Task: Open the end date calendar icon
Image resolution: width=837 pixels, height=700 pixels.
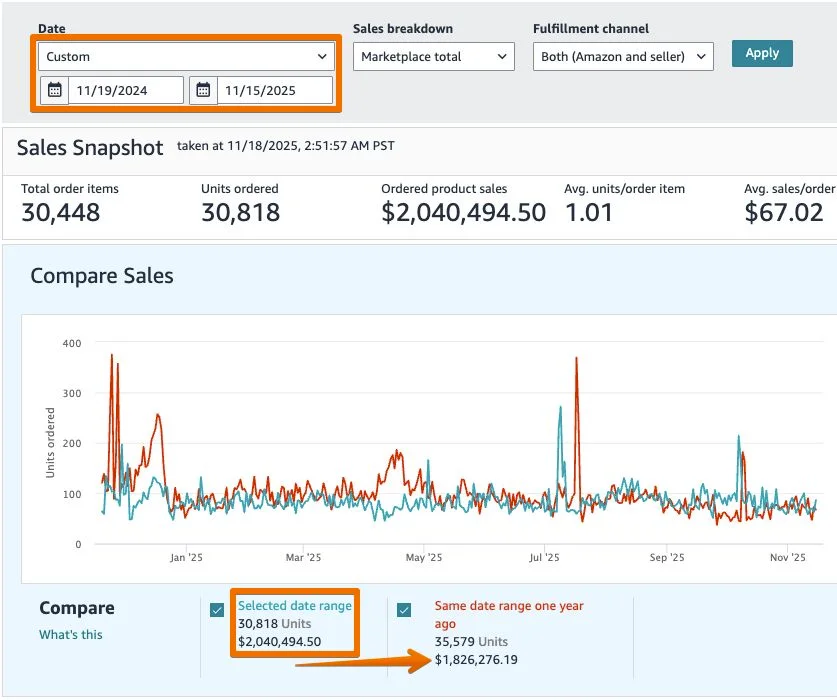Action: click(x=203, y=90)
